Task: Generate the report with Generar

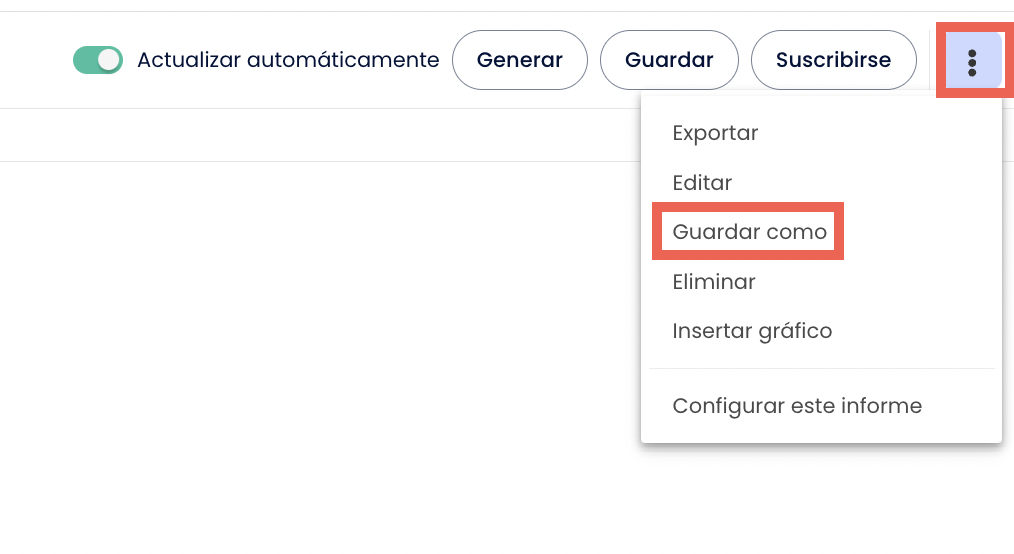Action: click(519, 60)
